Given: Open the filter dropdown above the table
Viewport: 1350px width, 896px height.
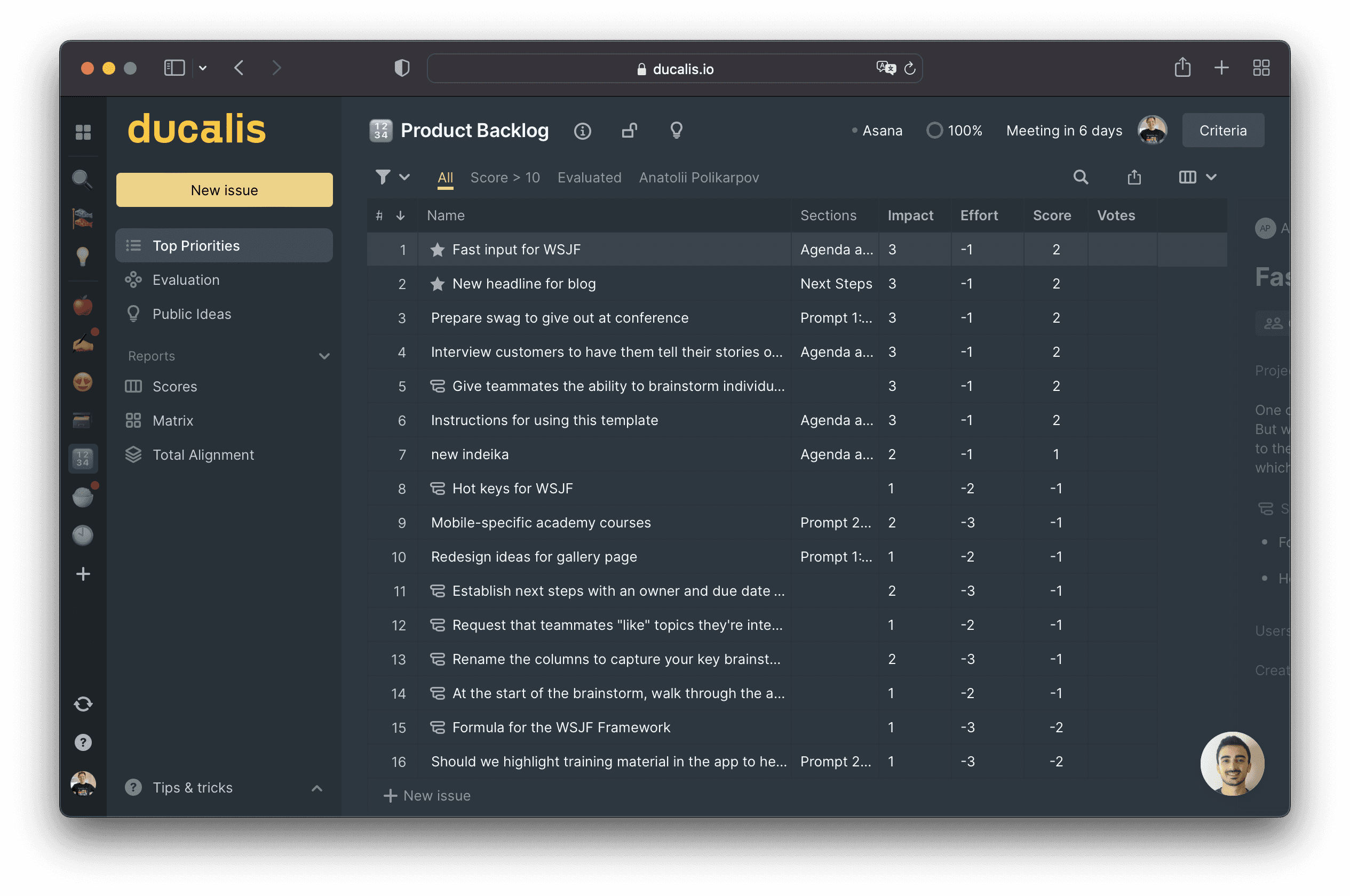Looking at the screenshot, I should (x=392, y=177).
